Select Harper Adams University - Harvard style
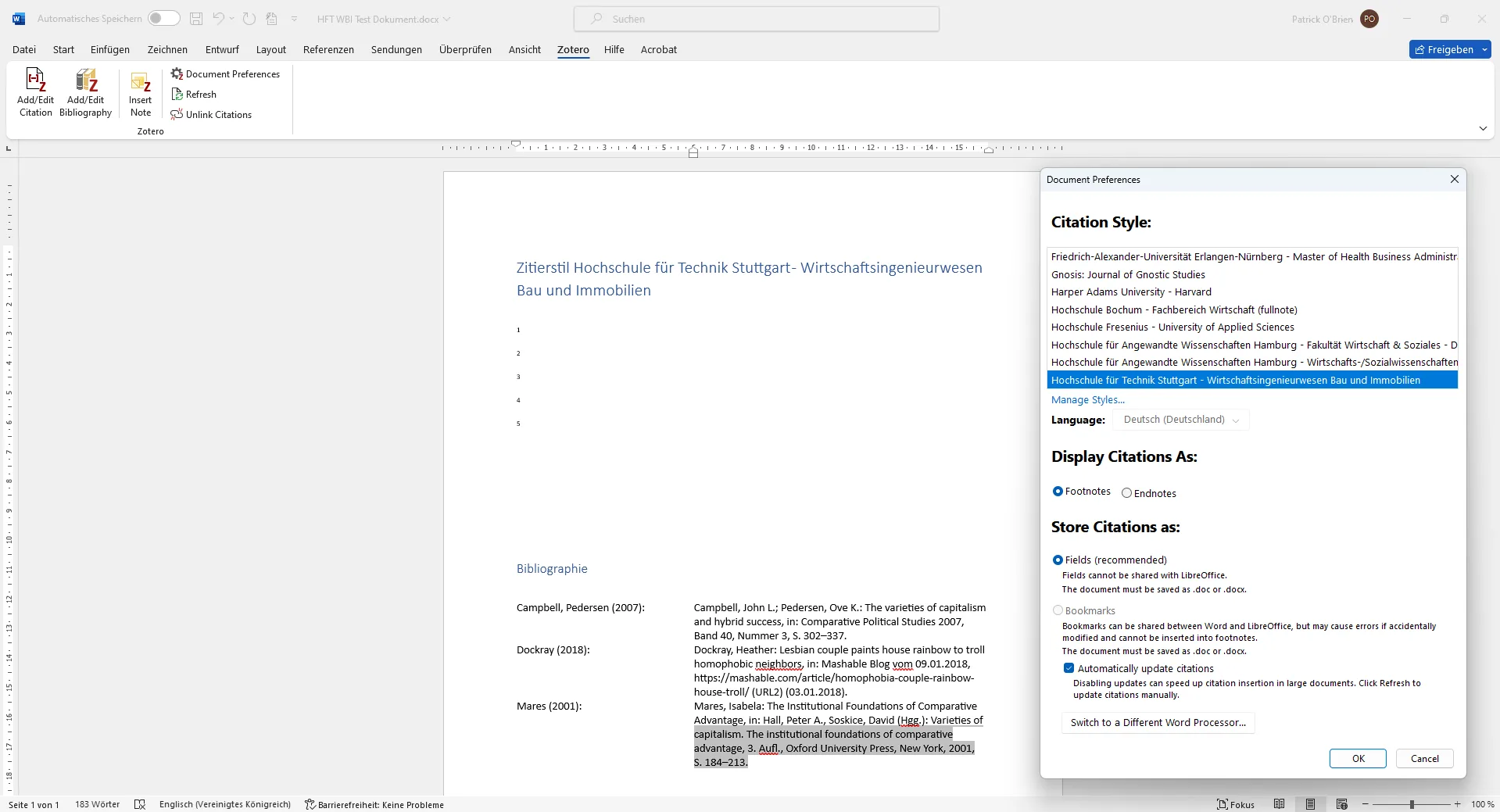Screen dimensions: 1500x812 [1252, 292]
